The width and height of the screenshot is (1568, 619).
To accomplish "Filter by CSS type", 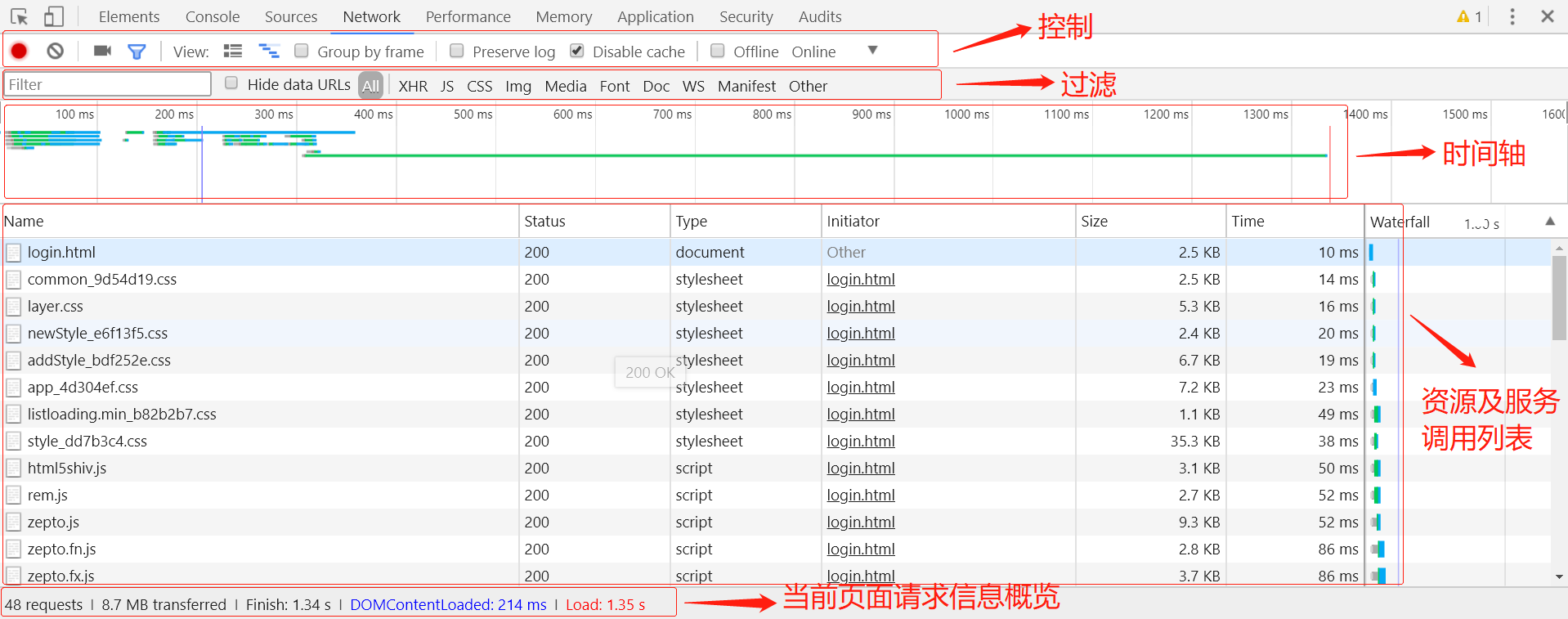I will (480, 86).
